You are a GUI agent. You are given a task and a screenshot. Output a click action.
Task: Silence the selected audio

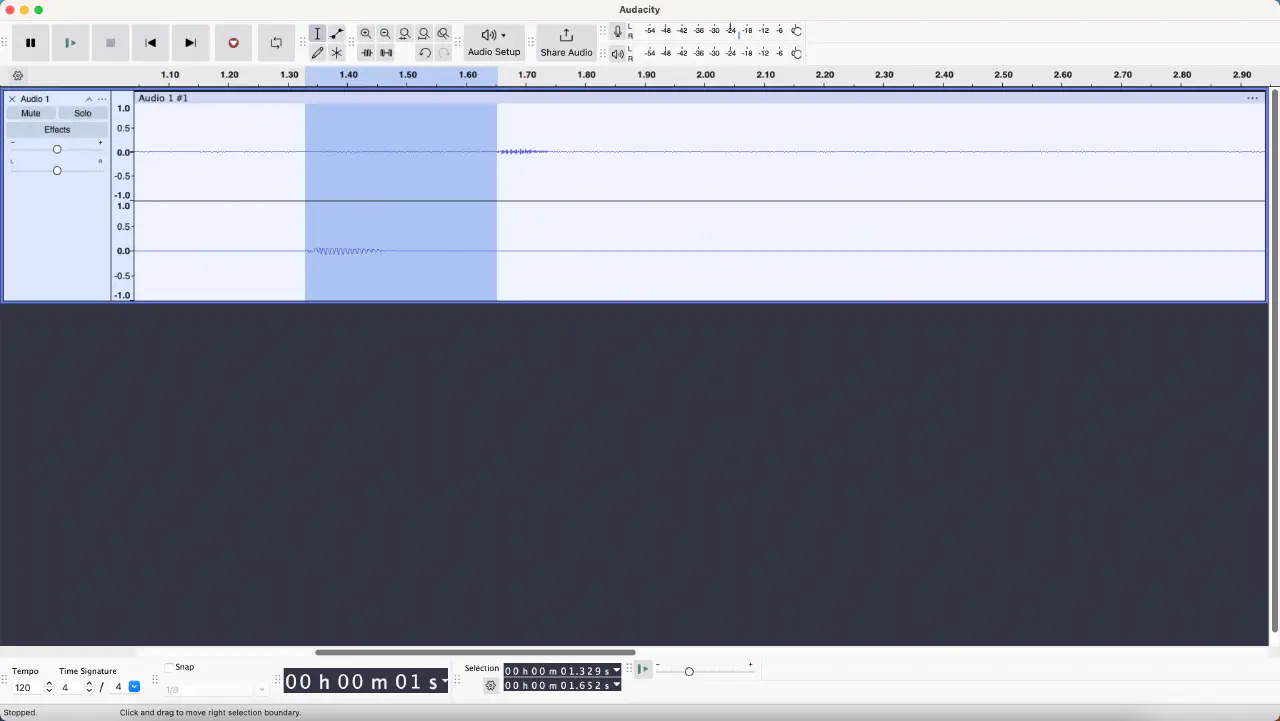[x=386, y=53]
